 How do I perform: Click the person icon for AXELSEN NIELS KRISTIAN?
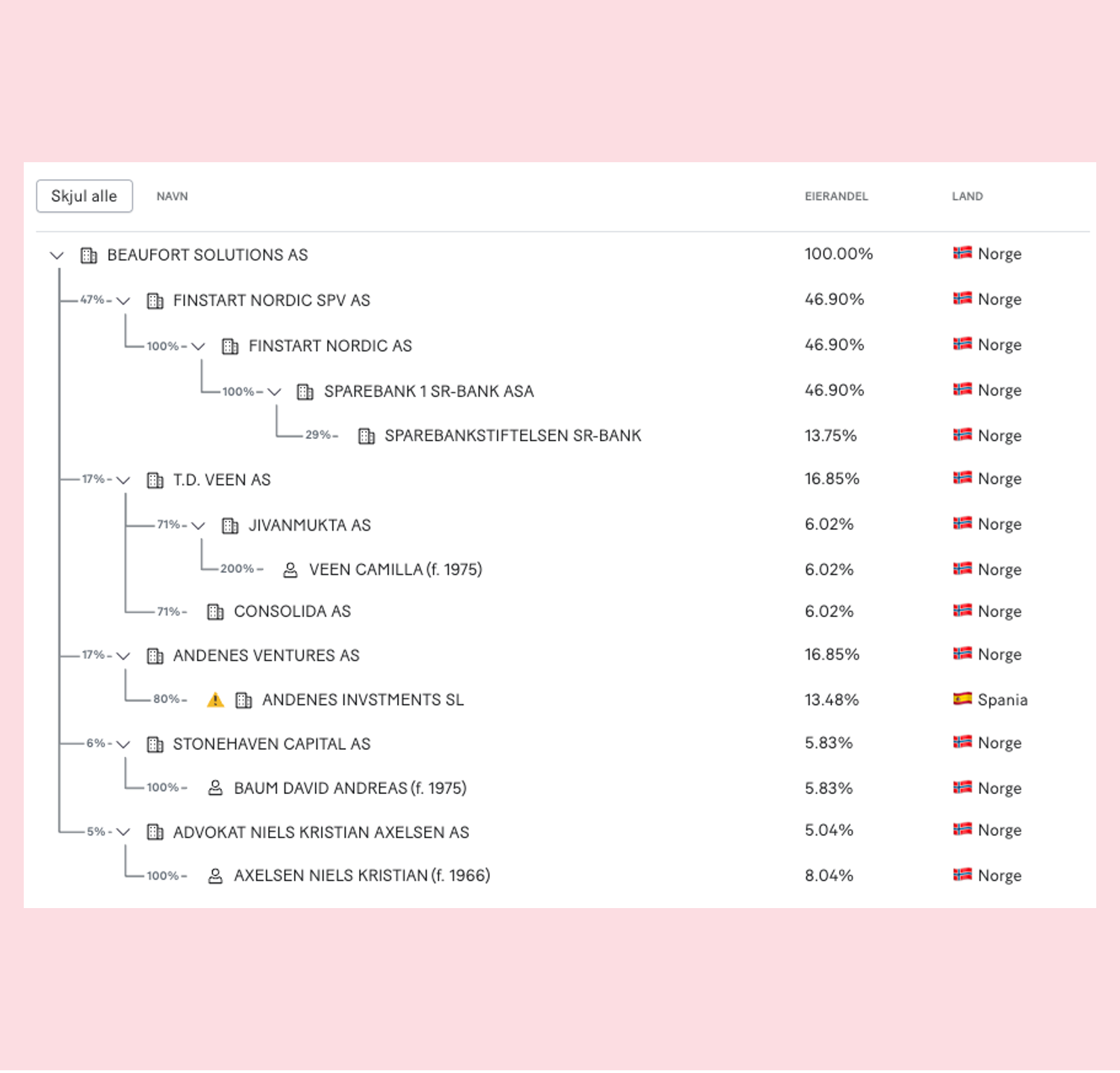215,876
